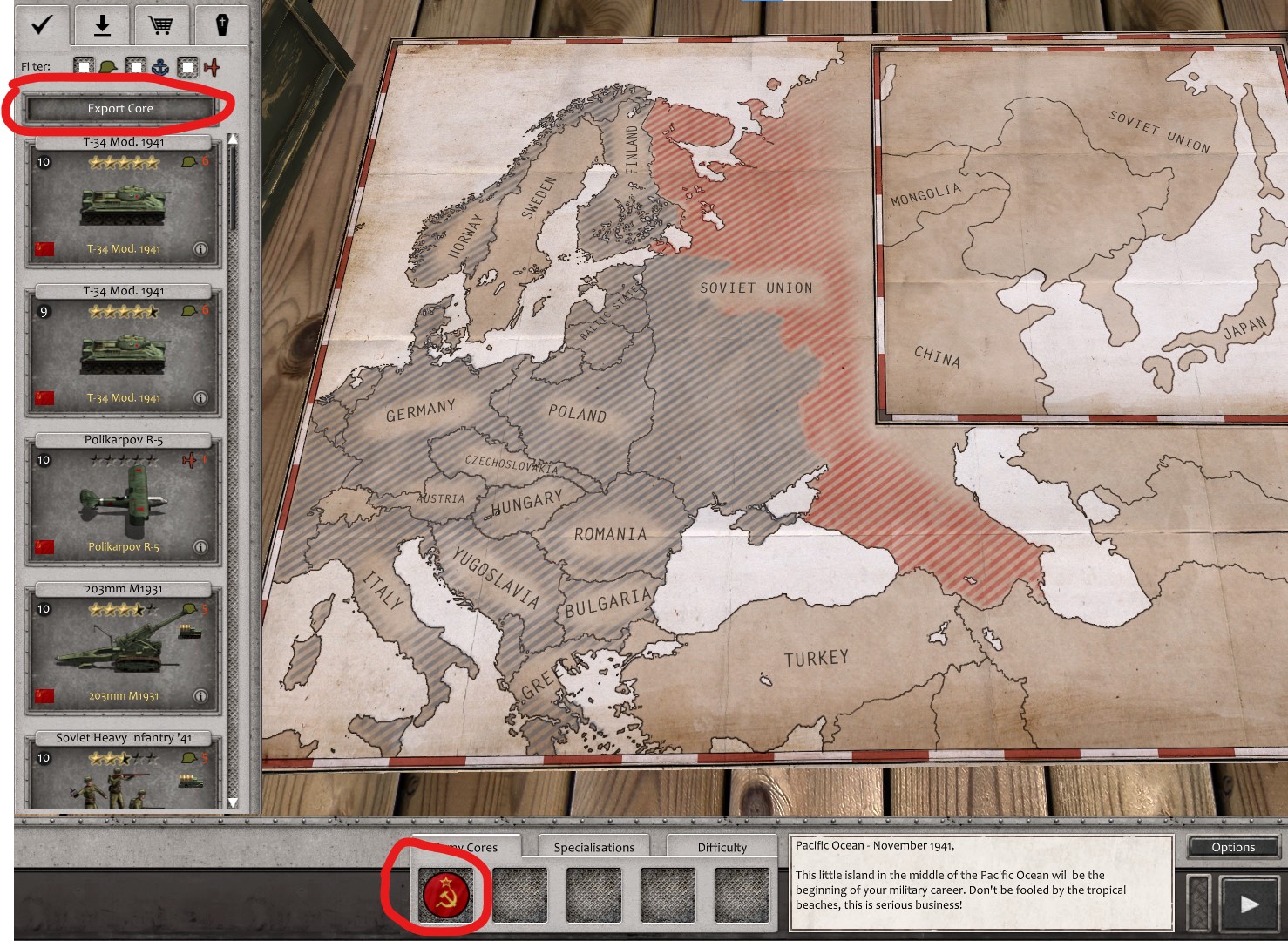This screenshot has width=1288, height=941.
Task: Open the shopping cart purchase tab
Action: (160, 24)
